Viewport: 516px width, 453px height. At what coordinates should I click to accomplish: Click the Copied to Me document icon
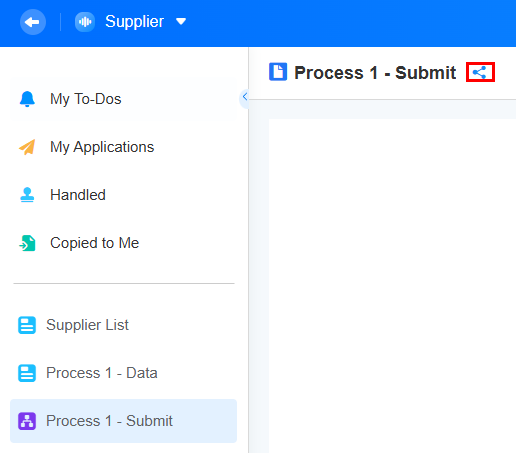tap(27, 243)
